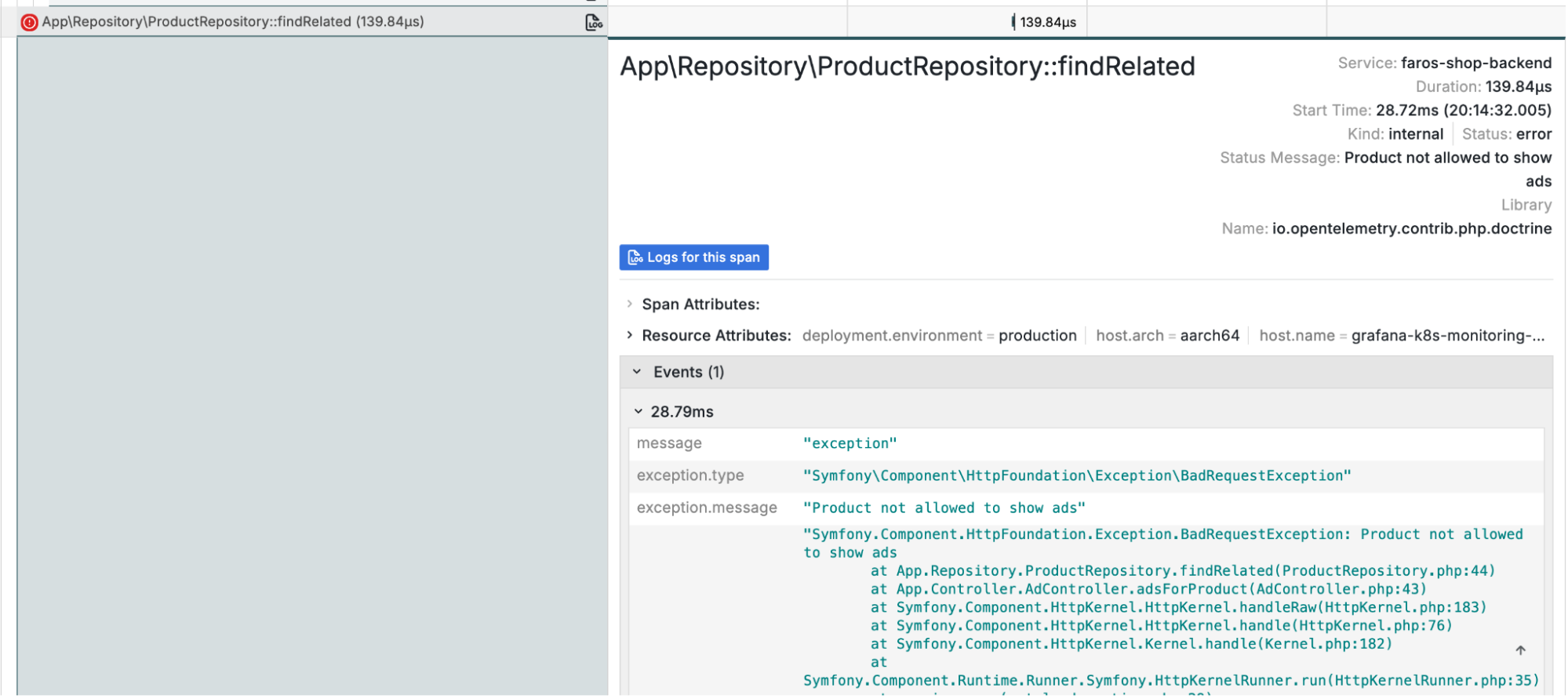The height and width of the screenshot is (699, 1568).
Task: Expand the Span Attributes section
Action: (x=630, y=304)
